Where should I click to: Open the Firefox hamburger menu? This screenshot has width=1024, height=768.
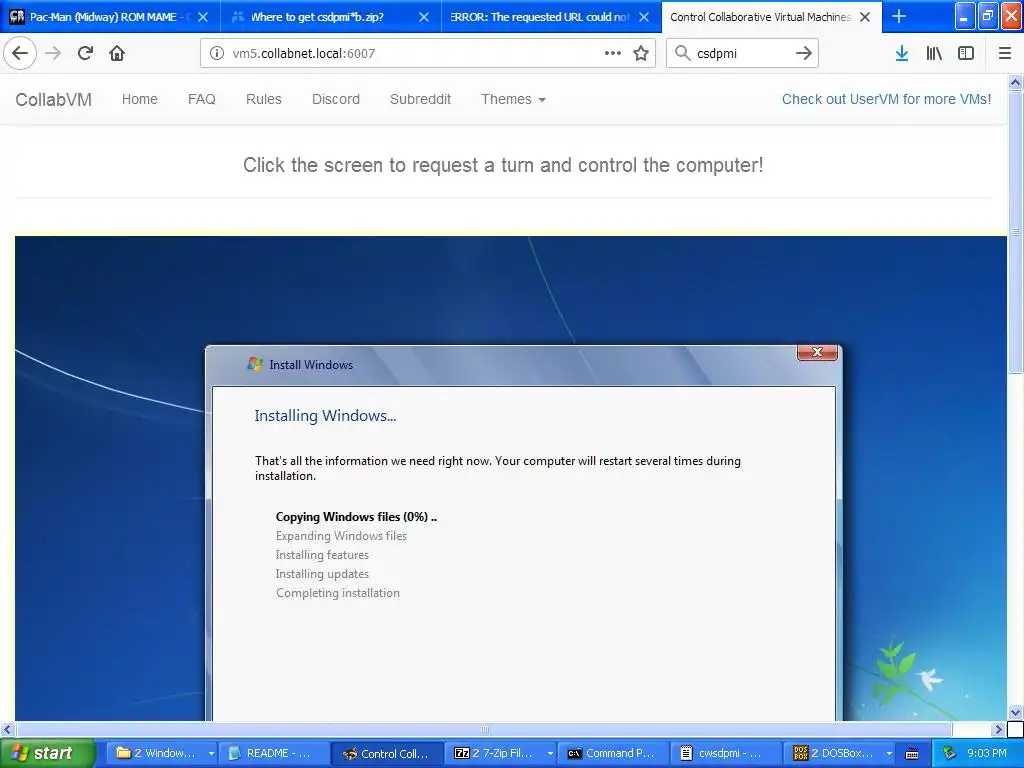[1005, 53]
